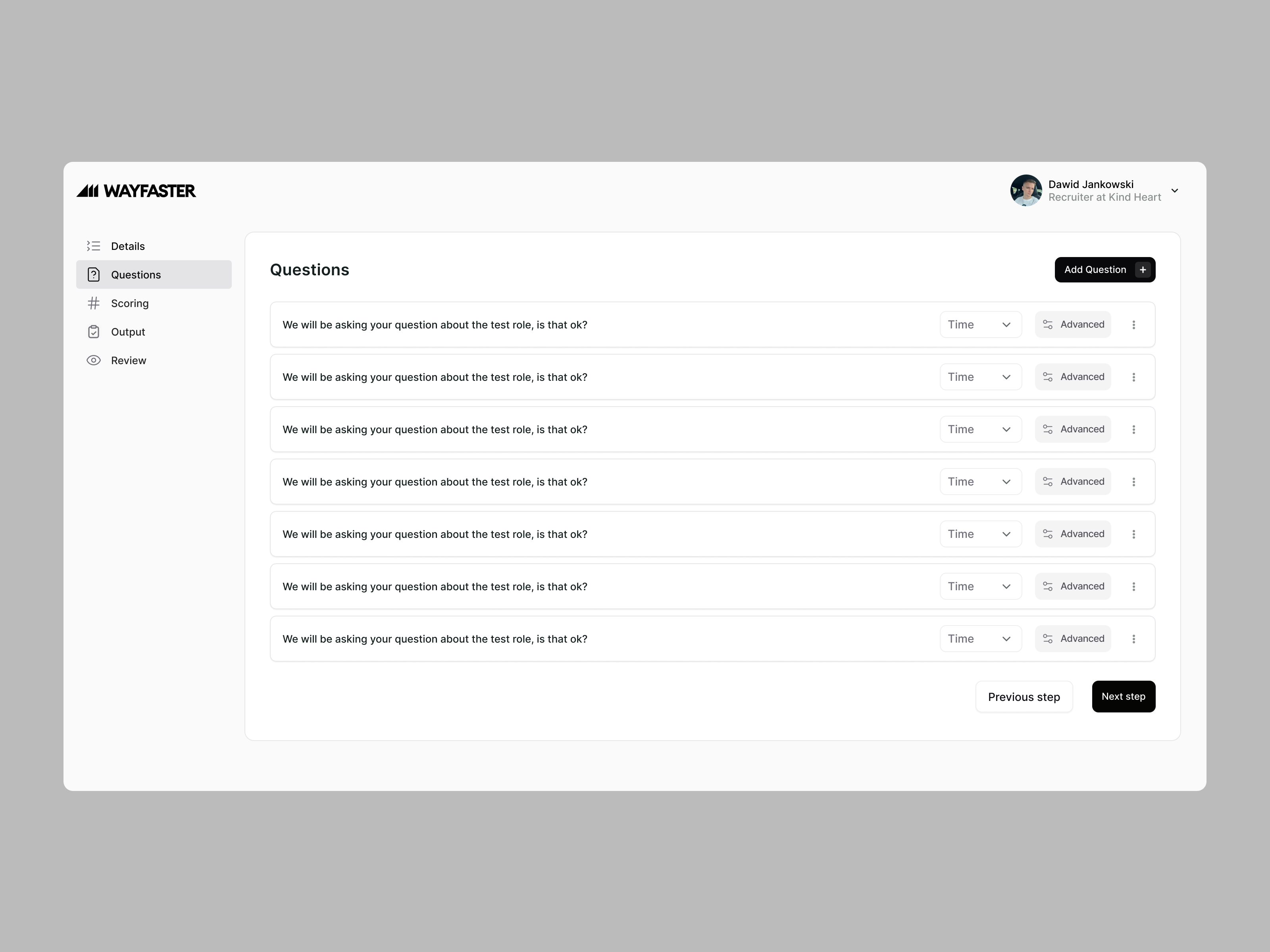Viewport: 1270px width, 952px height.
Task: Open the kebab menu on the first question
Action: [1135, 324]
